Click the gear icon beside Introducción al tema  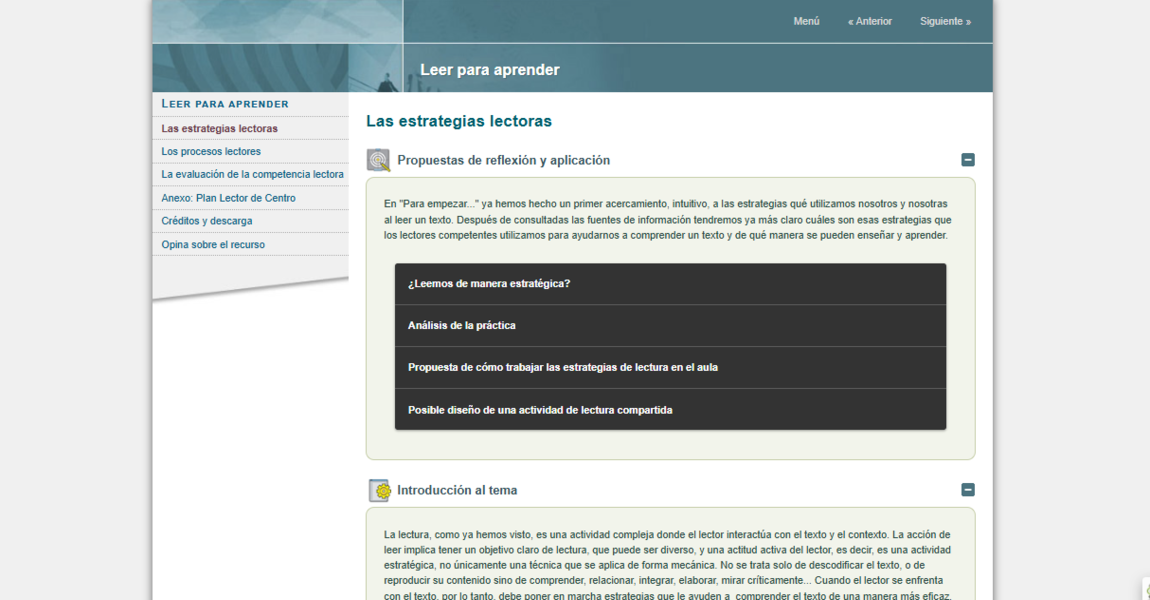click(x=379, y=490)
